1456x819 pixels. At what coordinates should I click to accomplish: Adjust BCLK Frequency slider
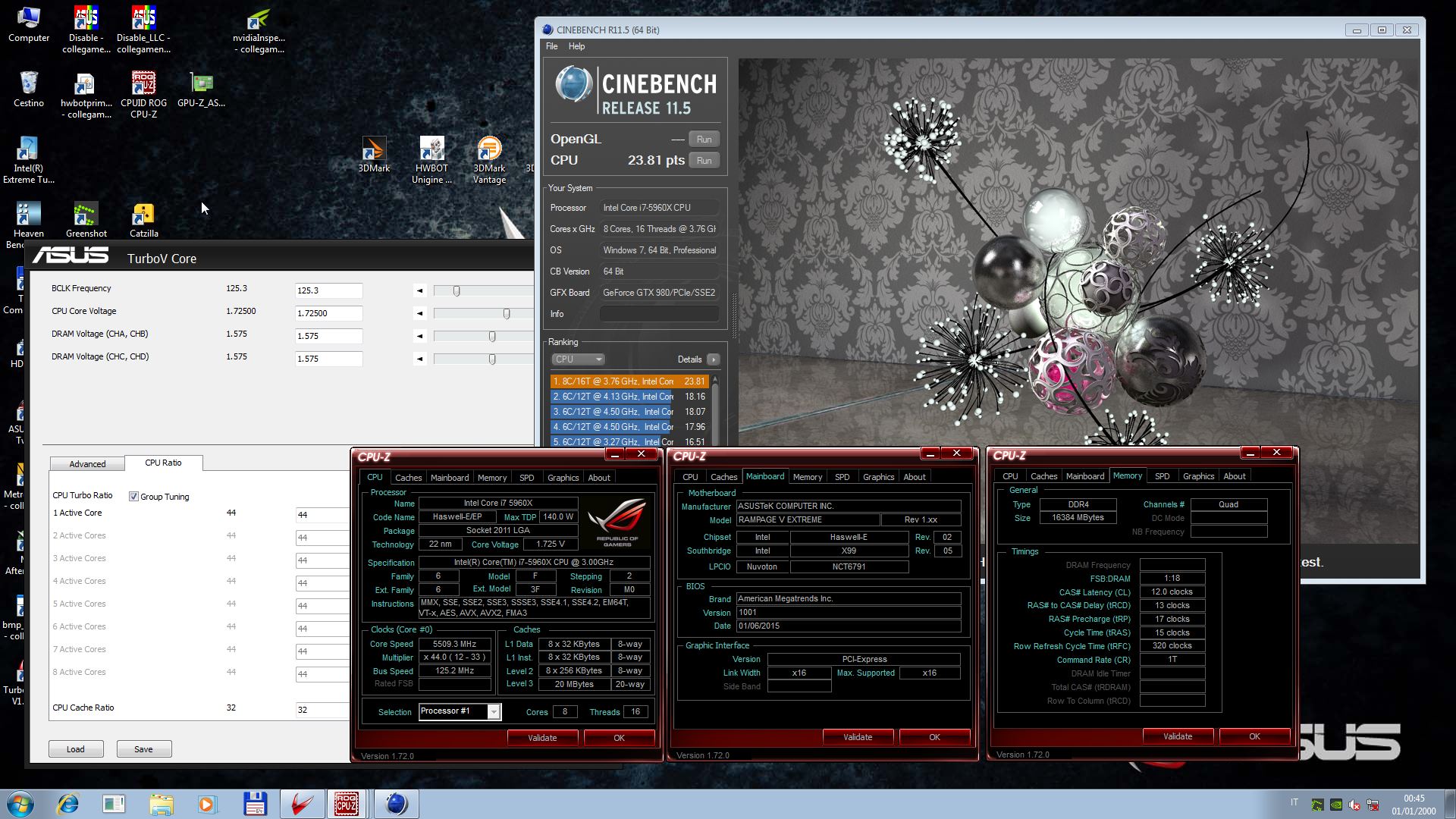tap(457, 290)
